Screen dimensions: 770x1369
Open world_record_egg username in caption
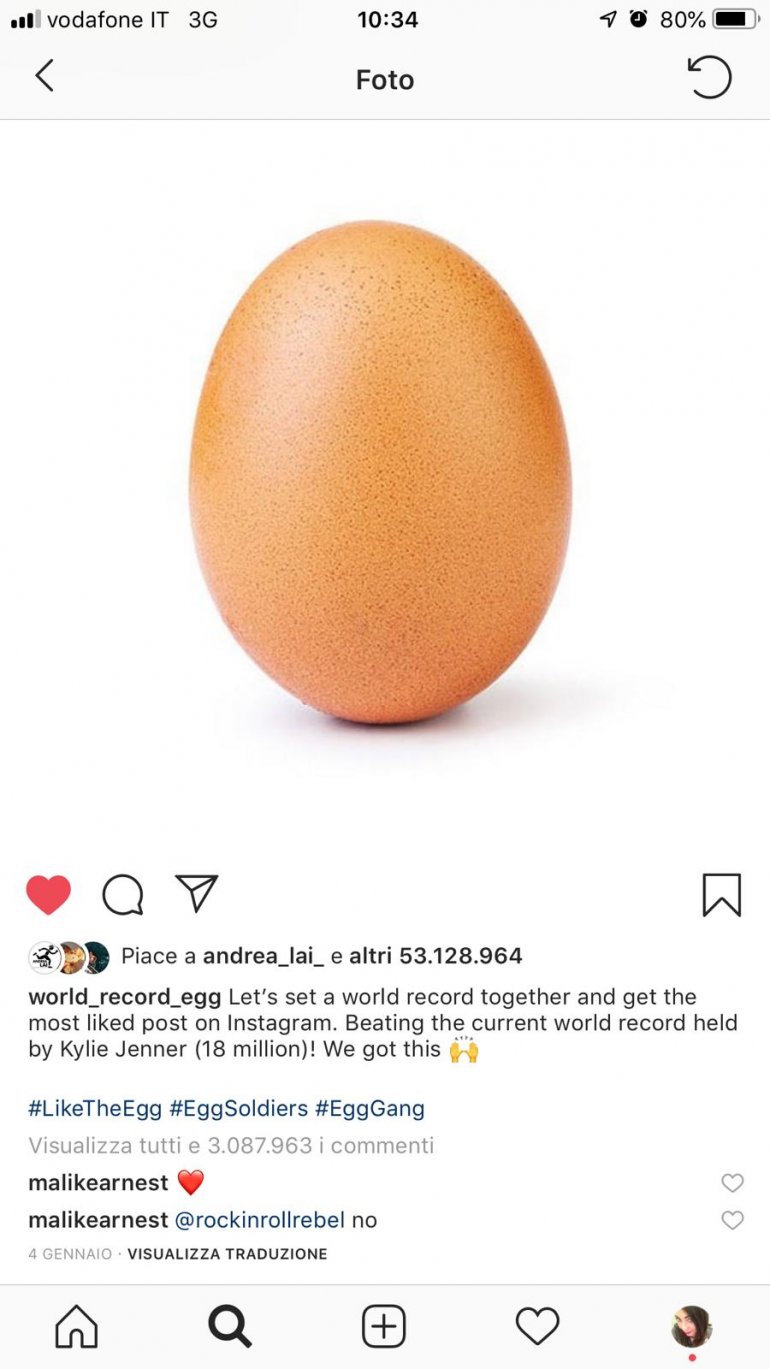[x=125, y=998]
